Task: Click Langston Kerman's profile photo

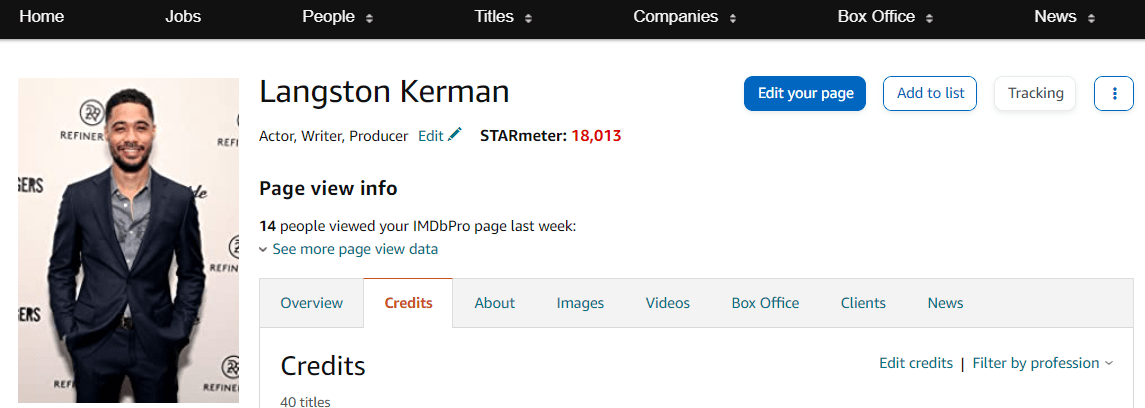Action: (128, 240)
